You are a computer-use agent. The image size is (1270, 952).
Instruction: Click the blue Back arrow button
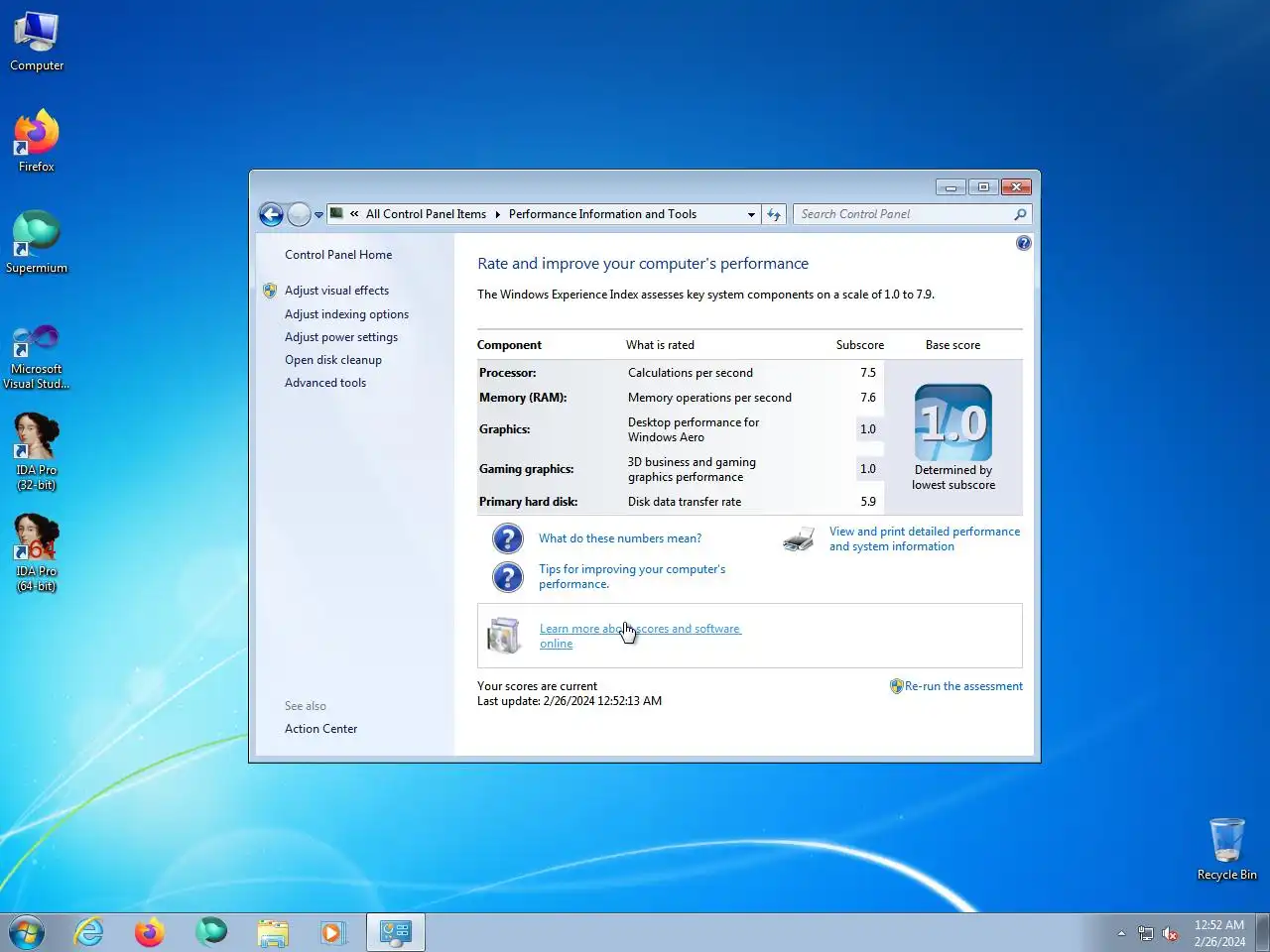click(x=271, y=214)
